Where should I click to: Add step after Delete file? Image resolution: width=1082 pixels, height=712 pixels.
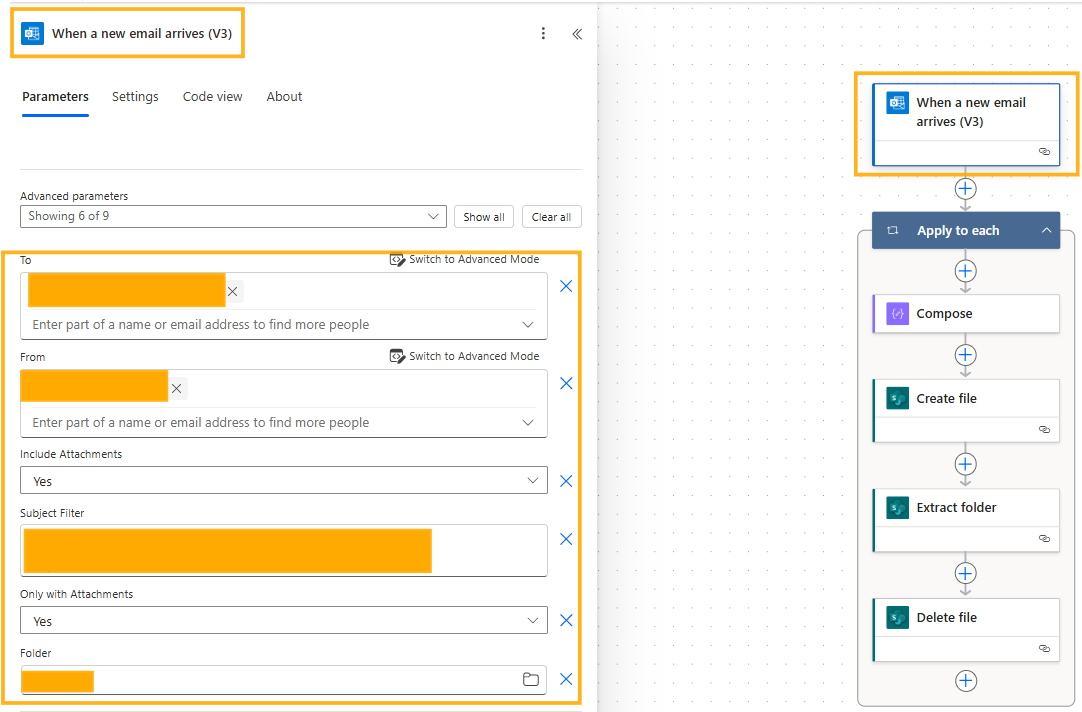click(965, 681)
